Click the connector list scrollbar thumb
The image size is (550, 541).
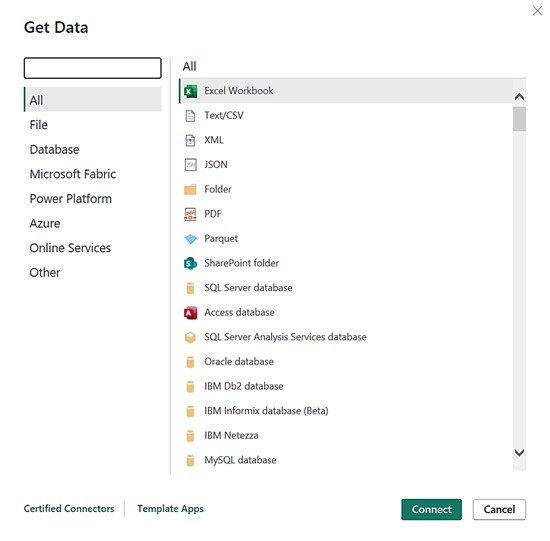click(519, 119)
